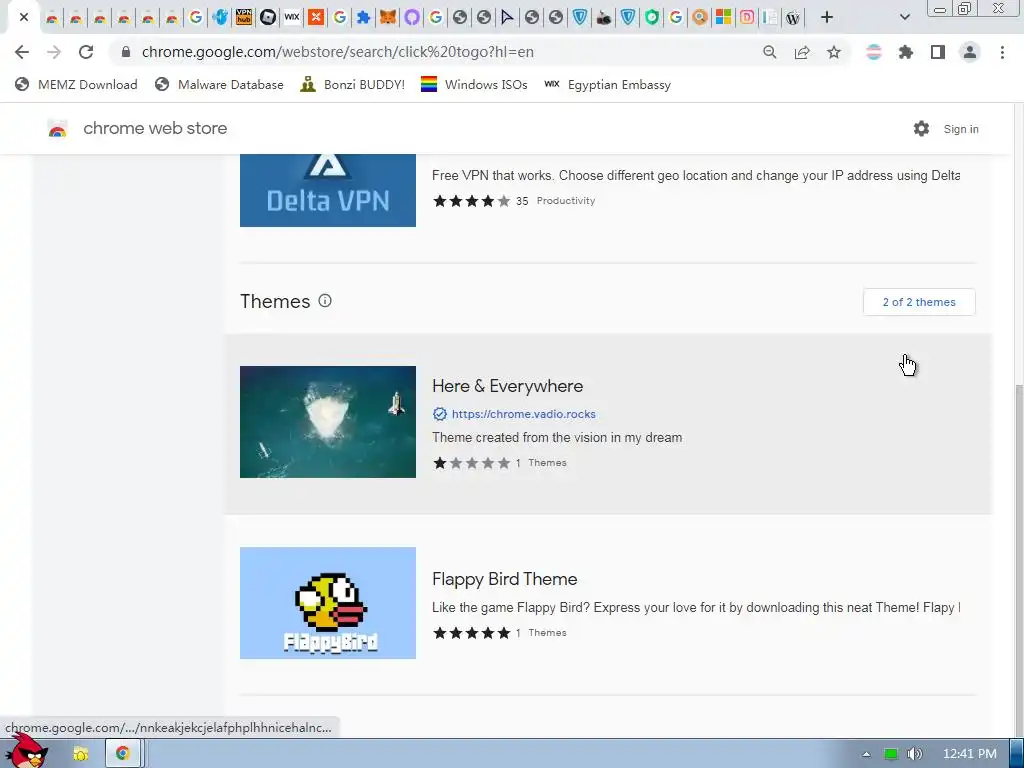Show info icon beside Themes heading

tap(325, 300)
